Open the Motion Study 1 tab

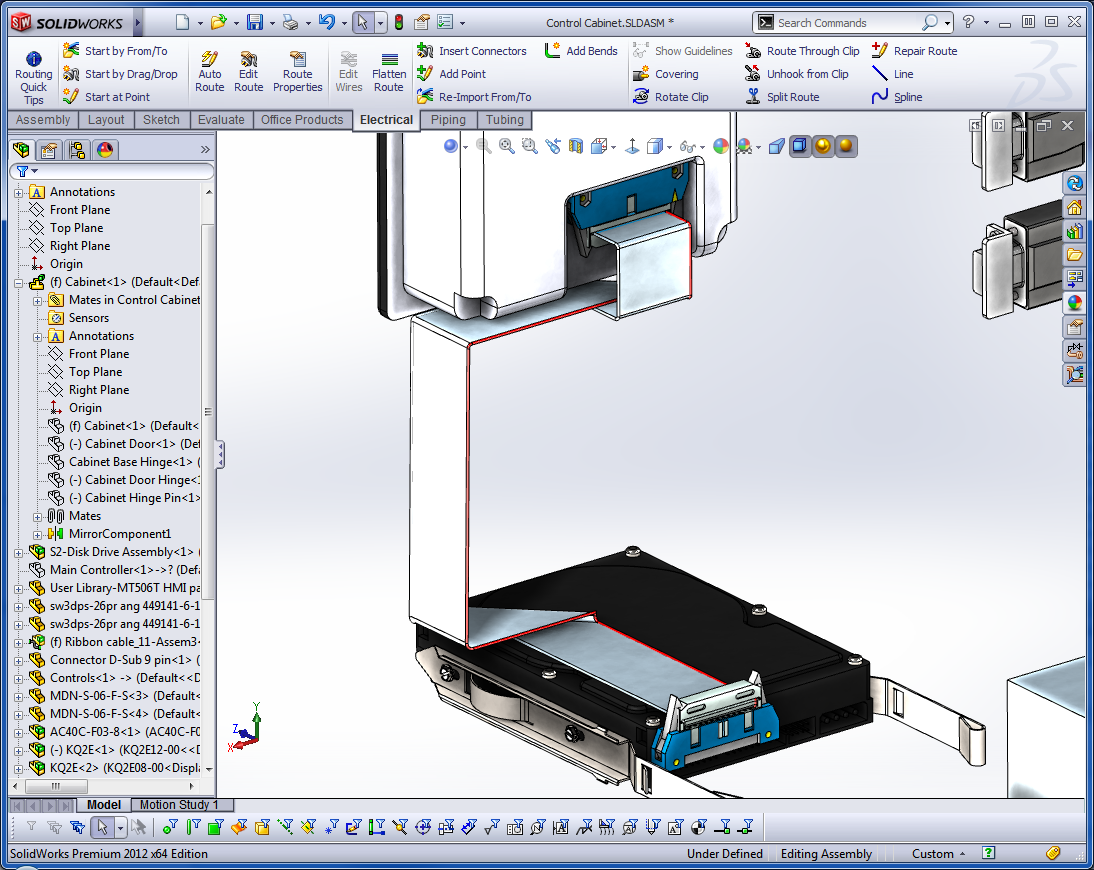click(x=181, y=805)
